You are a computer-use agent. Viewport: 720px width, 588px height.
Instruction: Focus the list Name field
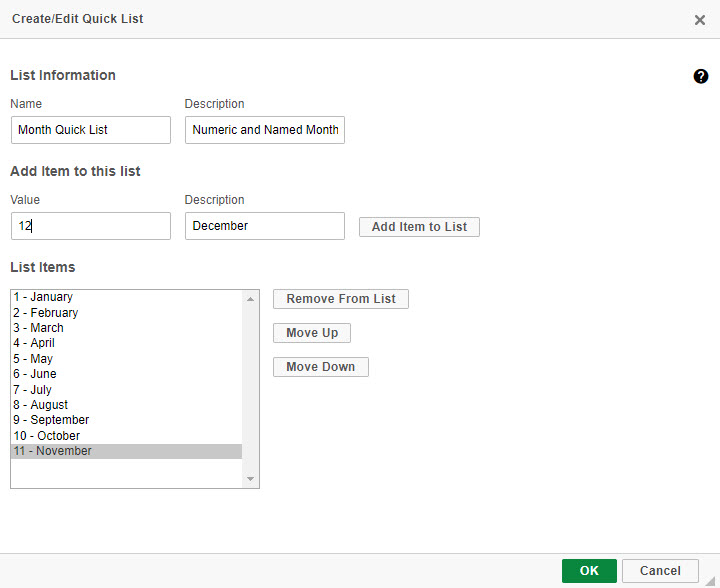point(91,130)
